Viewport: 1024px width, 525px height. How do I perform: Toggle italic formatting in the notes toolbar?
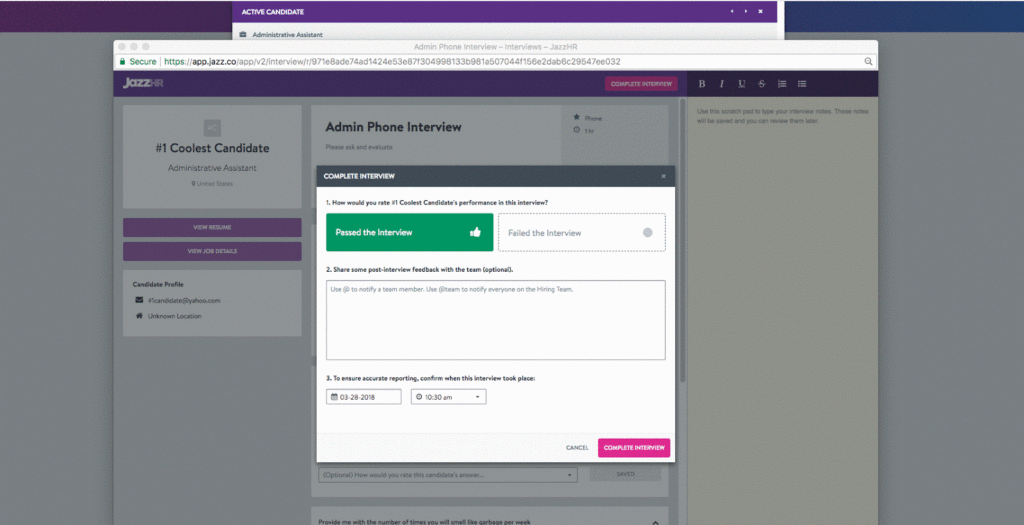[x=722, y=84]
